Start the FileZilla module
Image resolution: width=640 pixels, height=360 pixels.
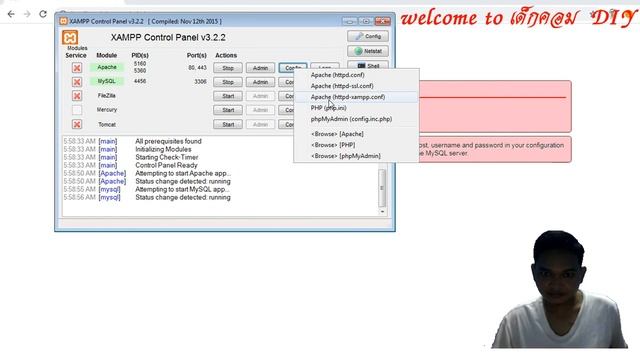tap(228, 96)
